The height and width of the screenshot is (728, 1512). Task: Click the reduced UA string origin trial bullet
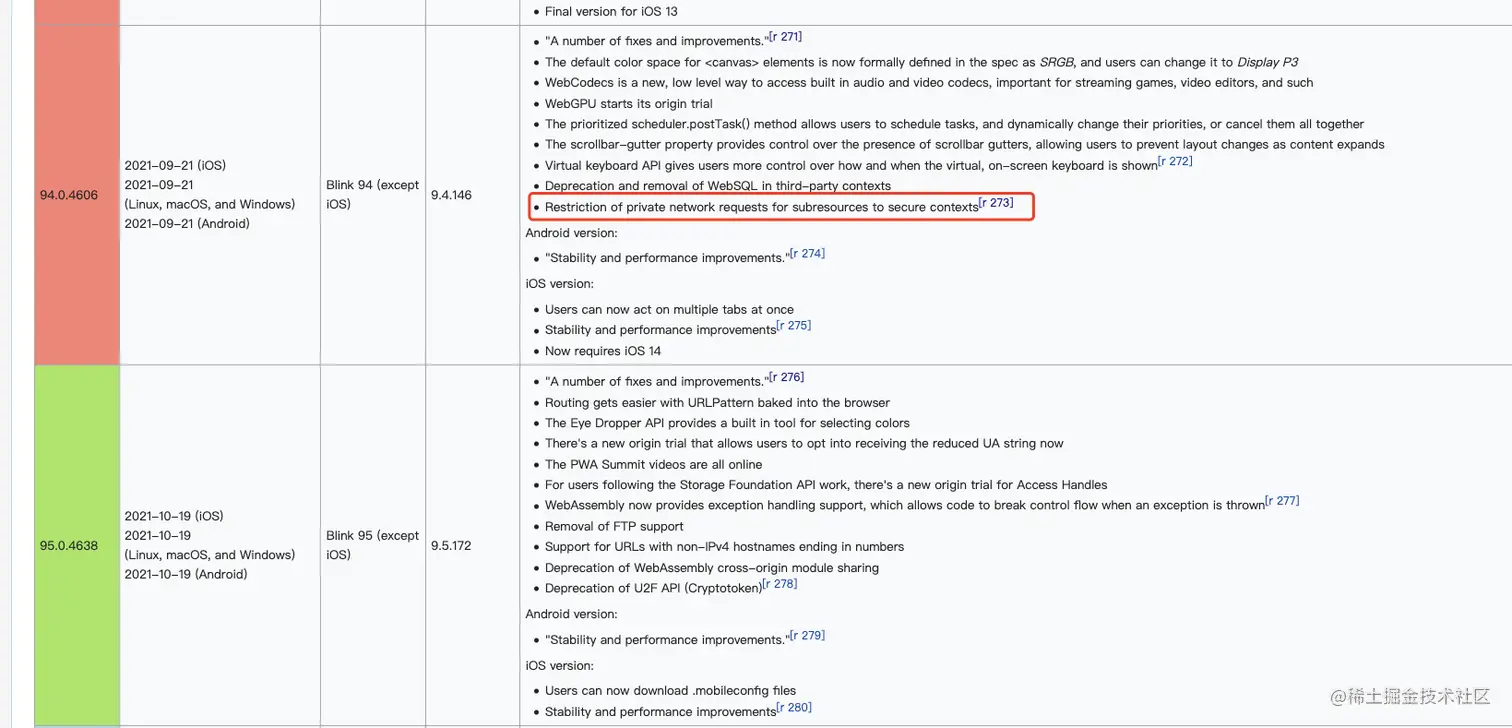(x=804, y=444)
